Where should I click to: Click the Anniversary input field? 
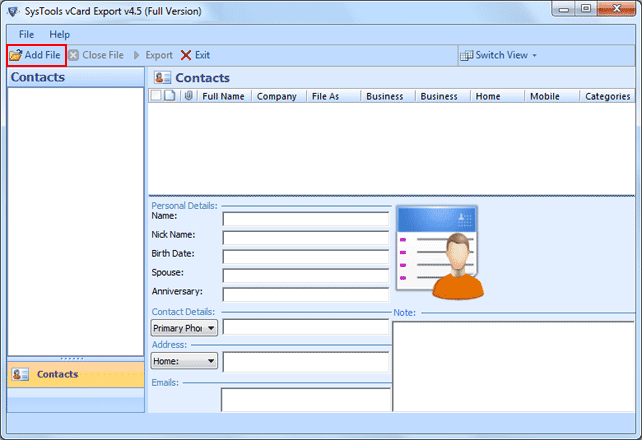(306, 294)
